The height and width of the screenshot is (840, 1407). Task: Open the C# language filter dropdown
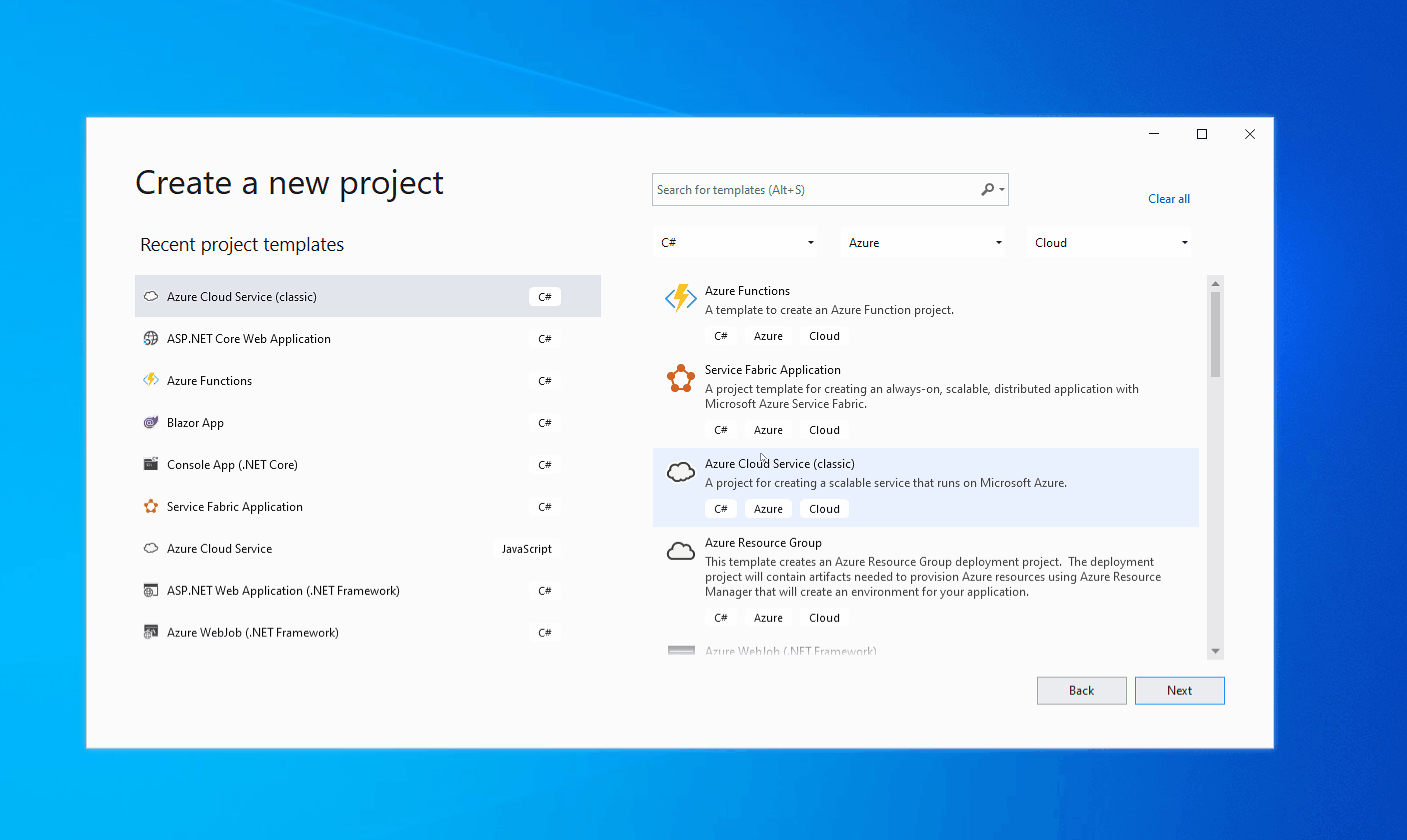pos(735,242)
